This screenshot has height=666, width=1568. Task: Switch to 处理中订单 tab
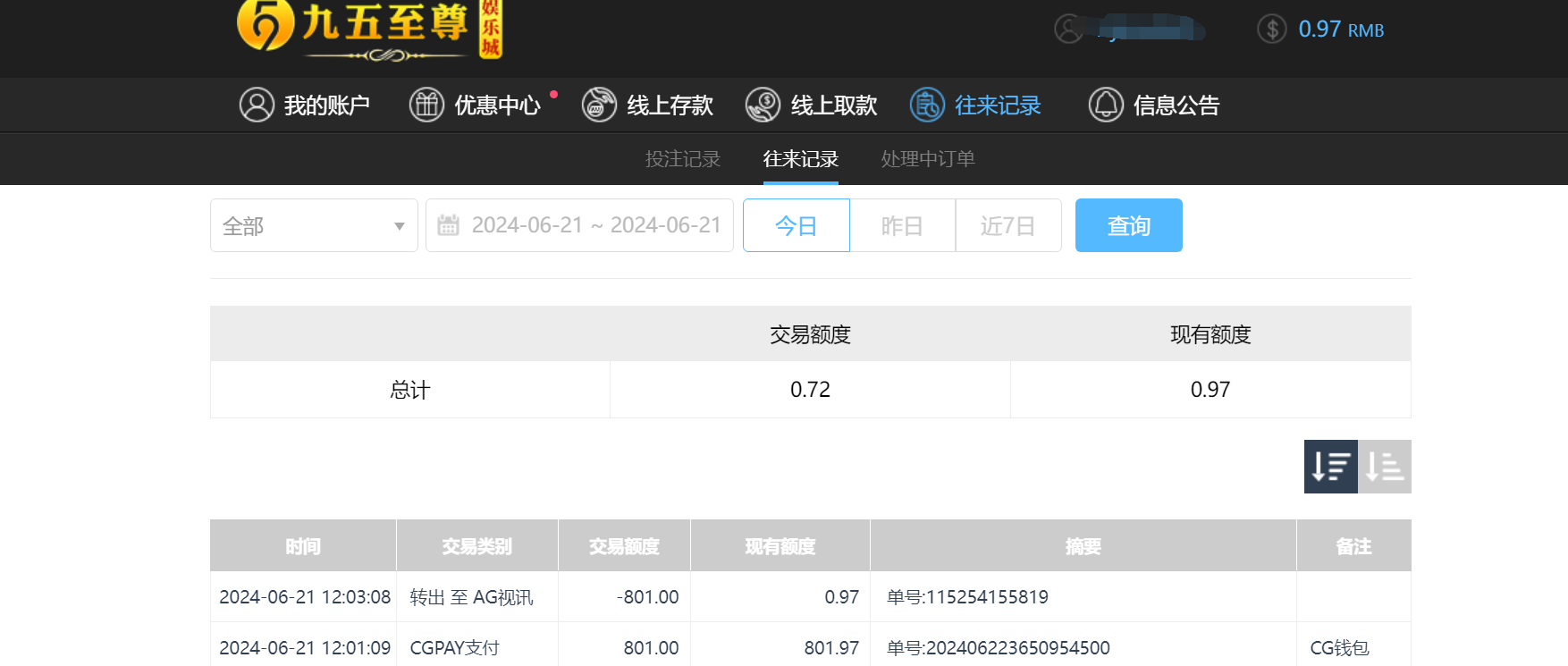(928, 159)
